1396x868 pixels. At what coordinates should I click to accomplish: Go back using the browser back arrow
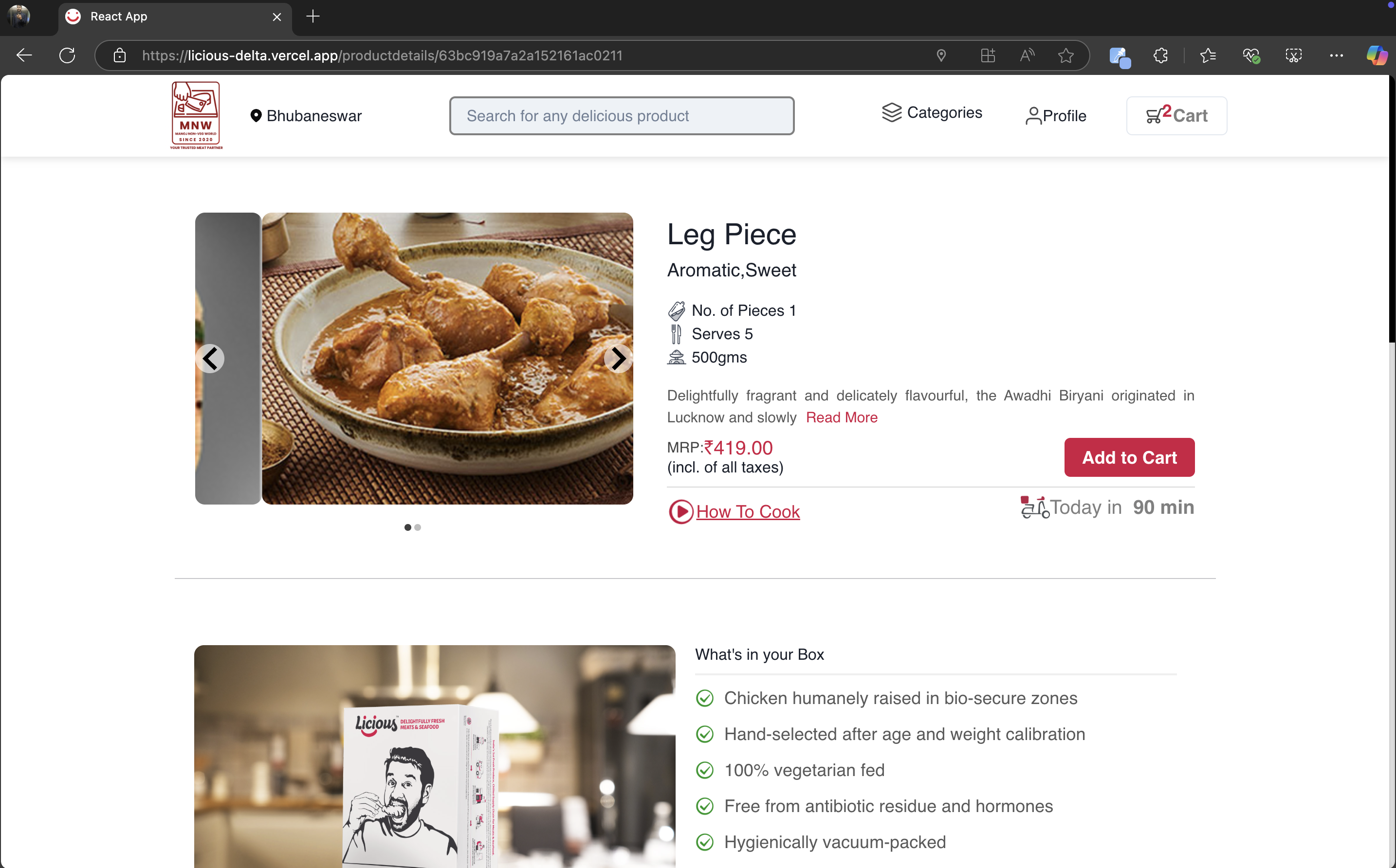click(24, 55)
